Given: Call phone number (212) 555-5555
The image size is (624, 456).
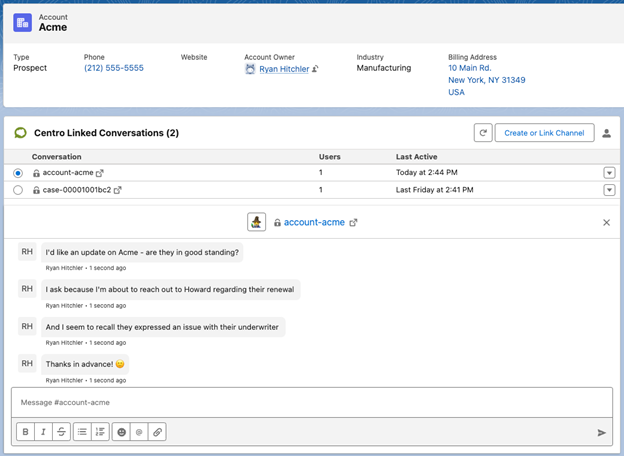Looking at the screenshot, I should tap(114, 68).
